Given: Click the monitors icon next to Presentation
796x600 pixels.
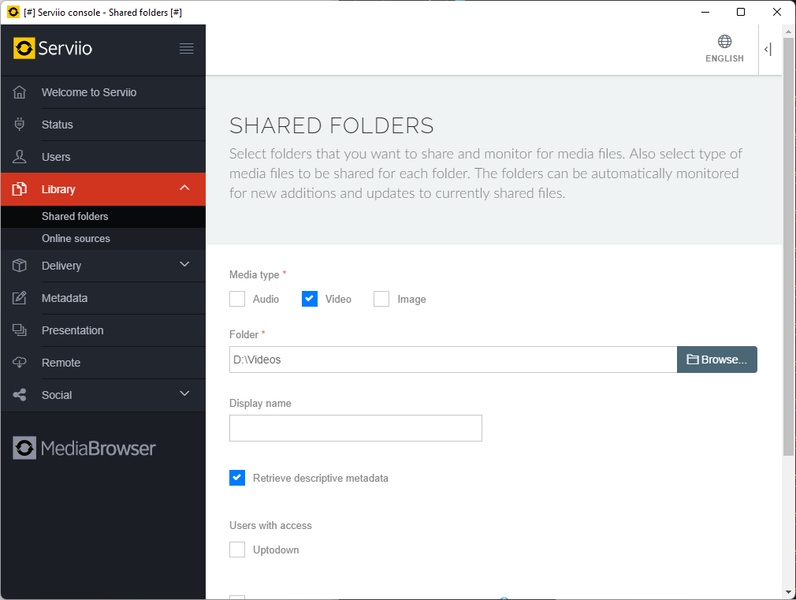Looking at the screenshot, I should click(x=19, y=330).
